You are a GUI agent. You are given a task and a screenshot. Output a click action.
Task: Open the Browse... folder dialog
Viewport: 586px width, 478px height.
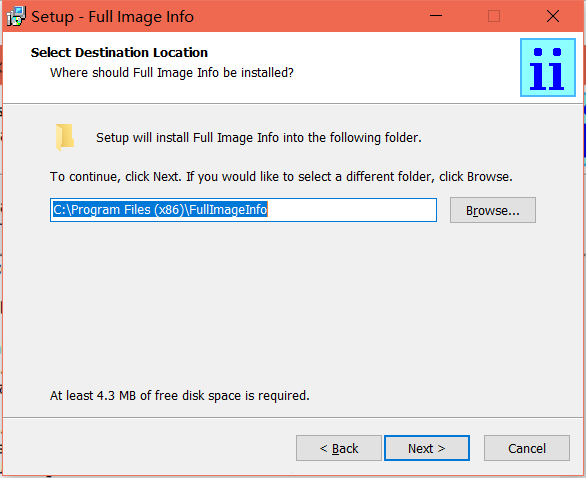[x=493, y=210]
